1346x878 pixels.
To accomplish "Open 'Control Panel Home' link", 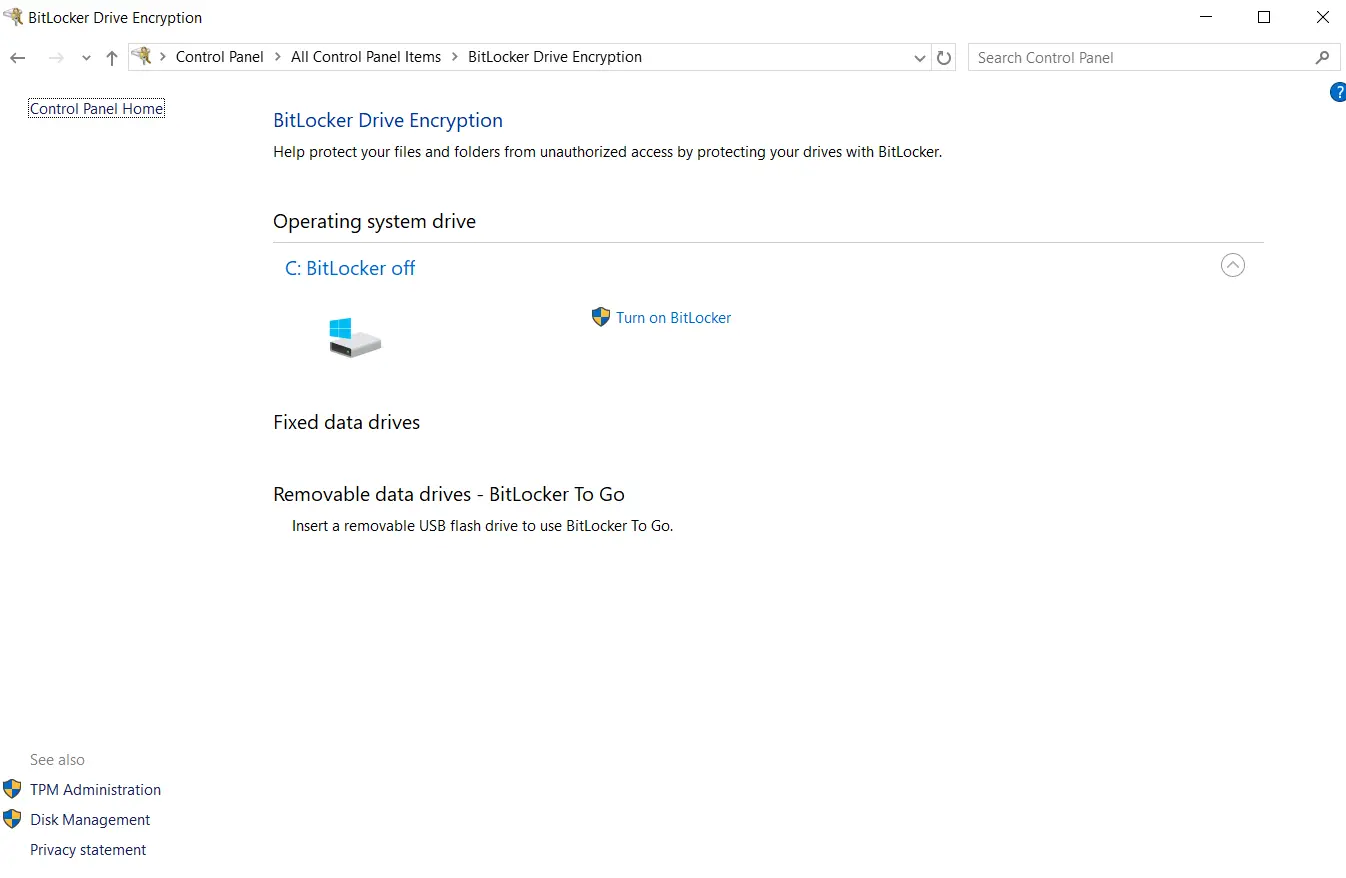I will pyautogui.click(x=96, y=109).
